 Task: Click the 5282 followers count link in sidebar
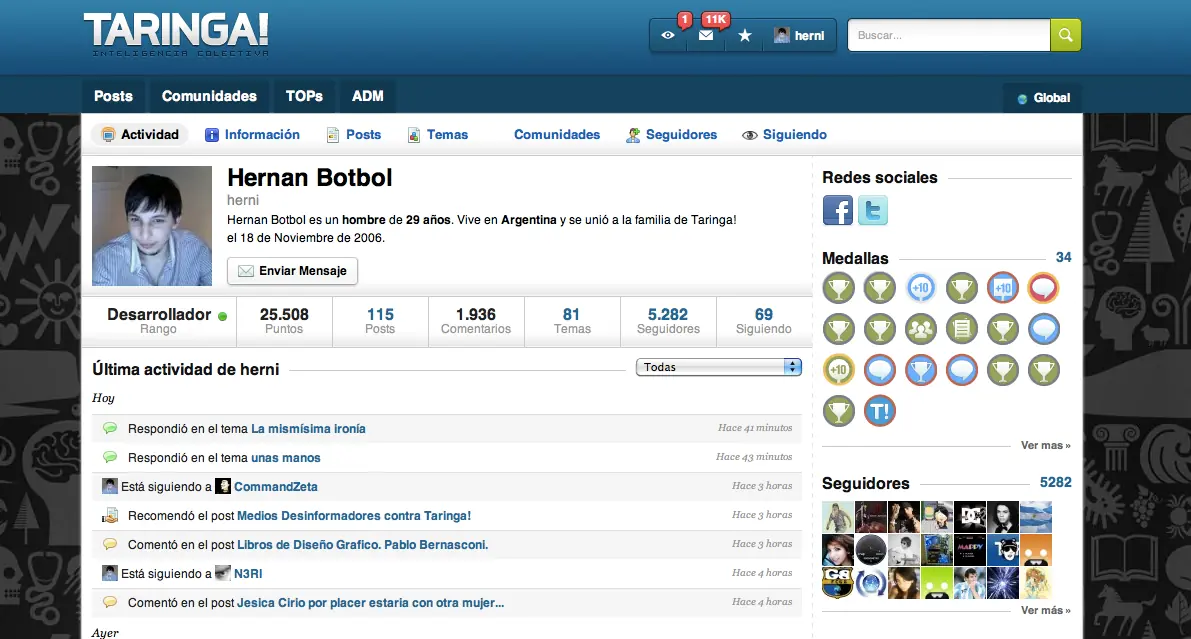[1055, 482]
